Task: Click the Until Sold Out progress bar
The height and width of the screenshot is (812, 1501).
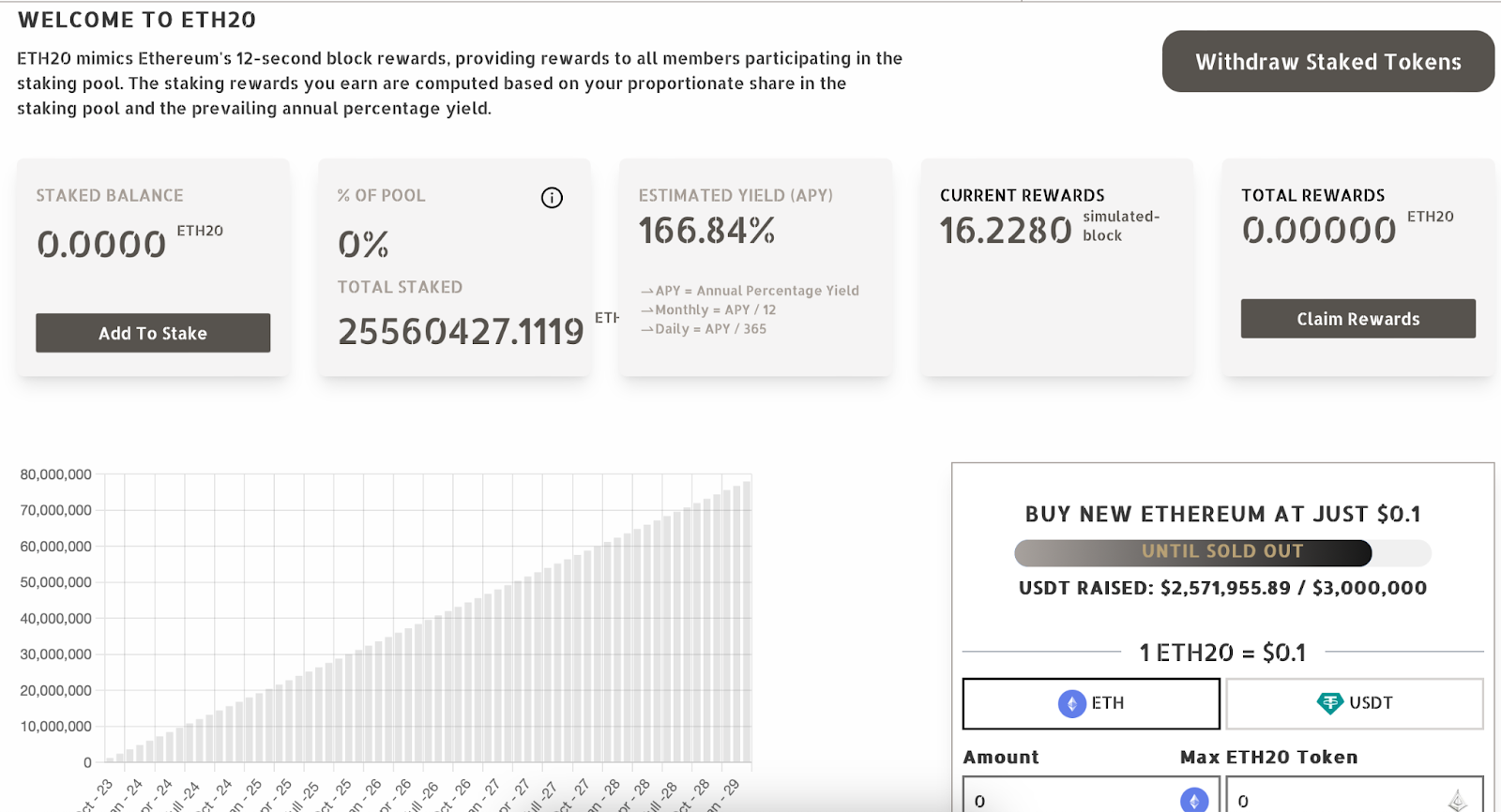Action: point(1222,552)
